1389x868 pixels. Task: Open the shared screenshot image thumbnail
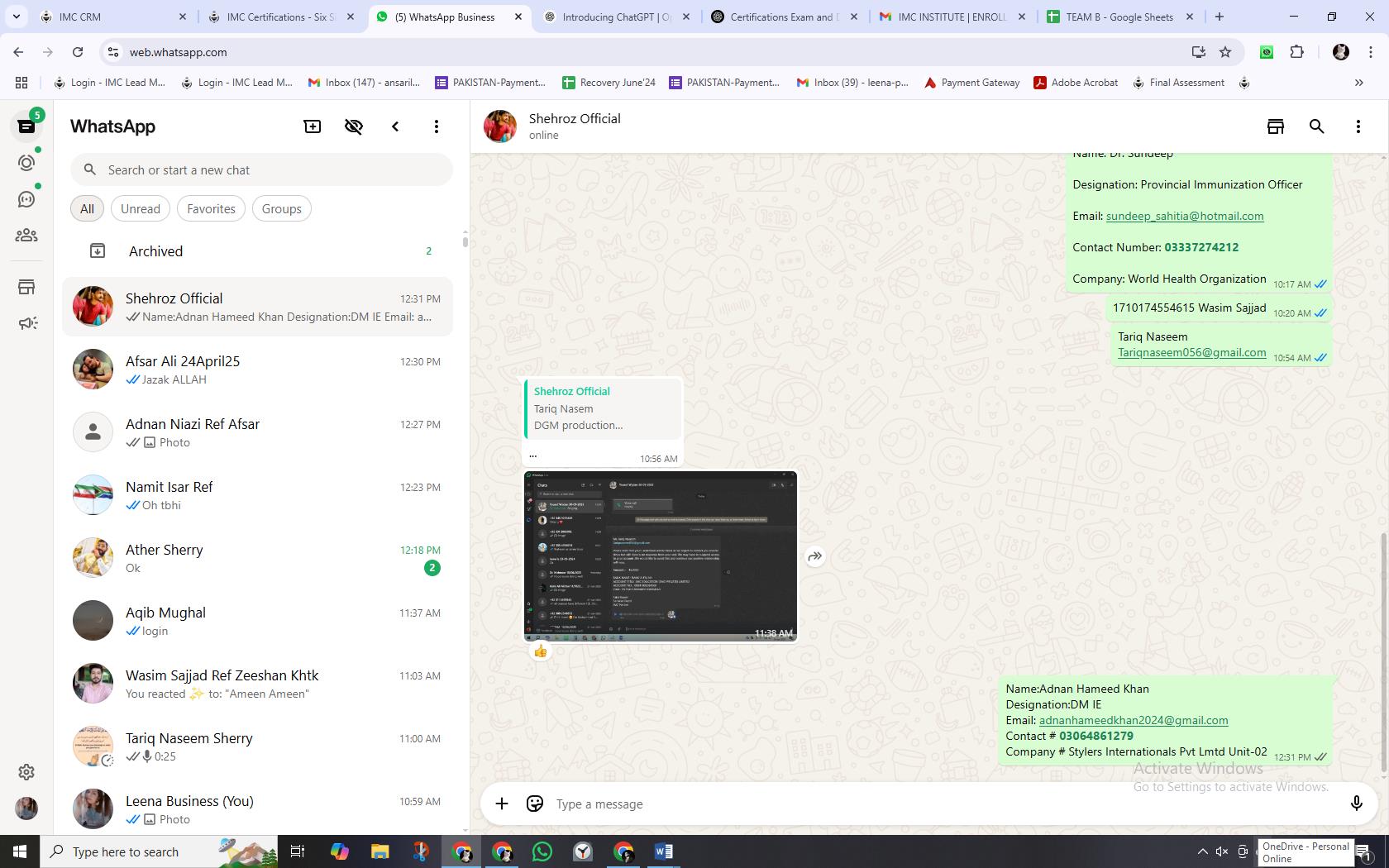click(x=661, y=556)
